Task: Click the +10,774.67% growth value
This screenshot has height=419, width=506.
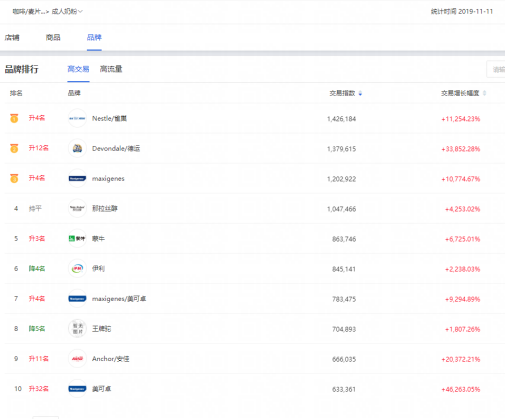Action: 461,179
